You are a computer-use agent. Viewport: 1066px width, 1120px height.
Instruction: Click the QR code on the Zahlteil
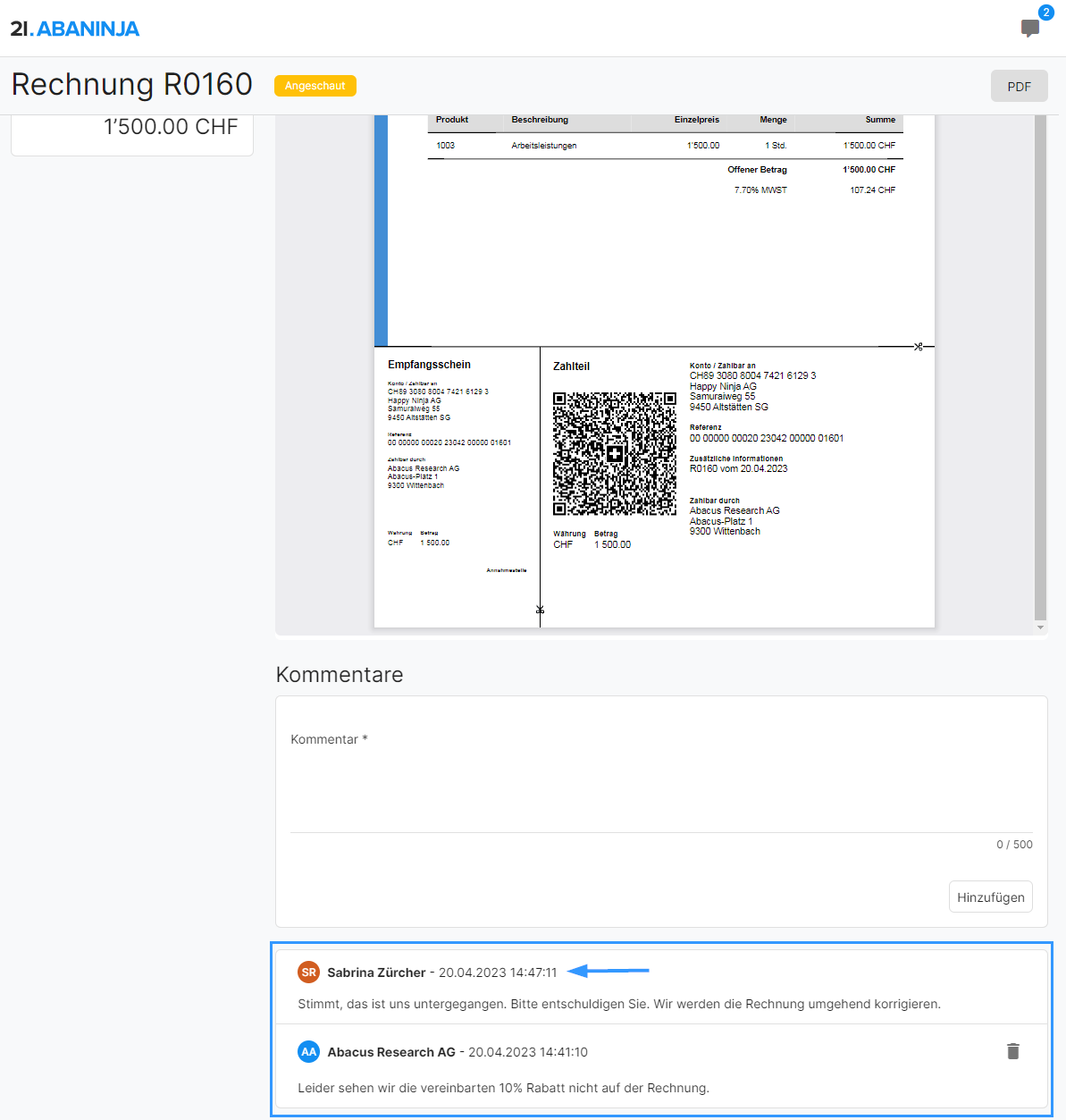(x=615, y=453)
